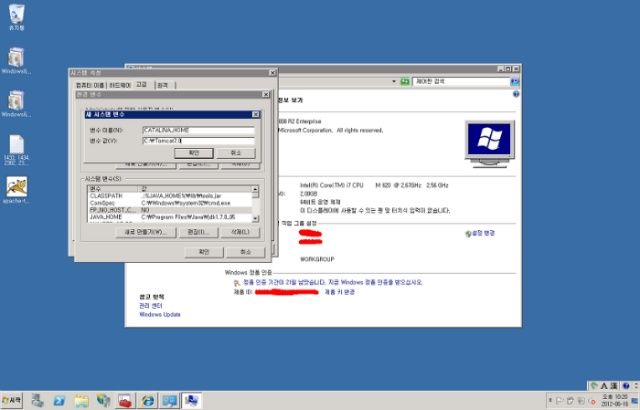Viewport: 640px width, 410px height.
Task: Click the language bar Hanja 漢 button
Action: pos(613,386)
